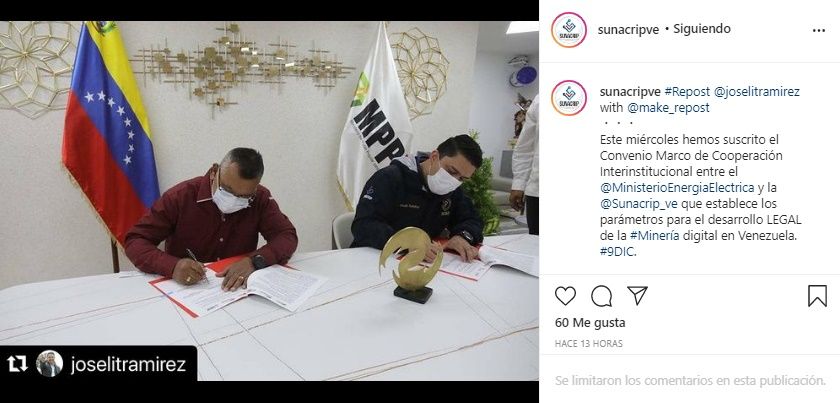Open sunacripve username in the header
Screen dimensions: 840x403
628,29
